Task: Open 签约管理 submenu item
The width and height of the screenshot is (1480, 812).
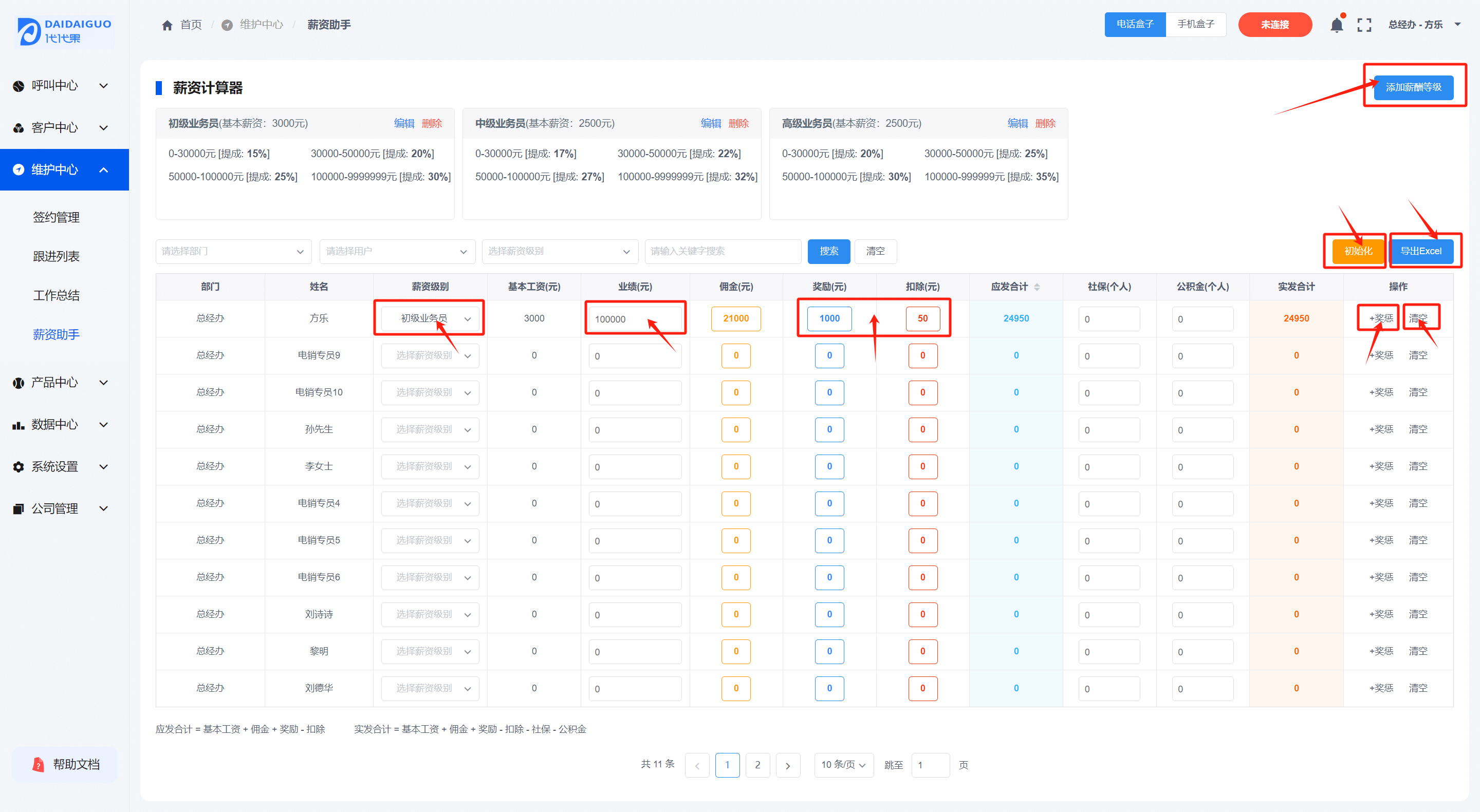Action: (x=57, y=218)
